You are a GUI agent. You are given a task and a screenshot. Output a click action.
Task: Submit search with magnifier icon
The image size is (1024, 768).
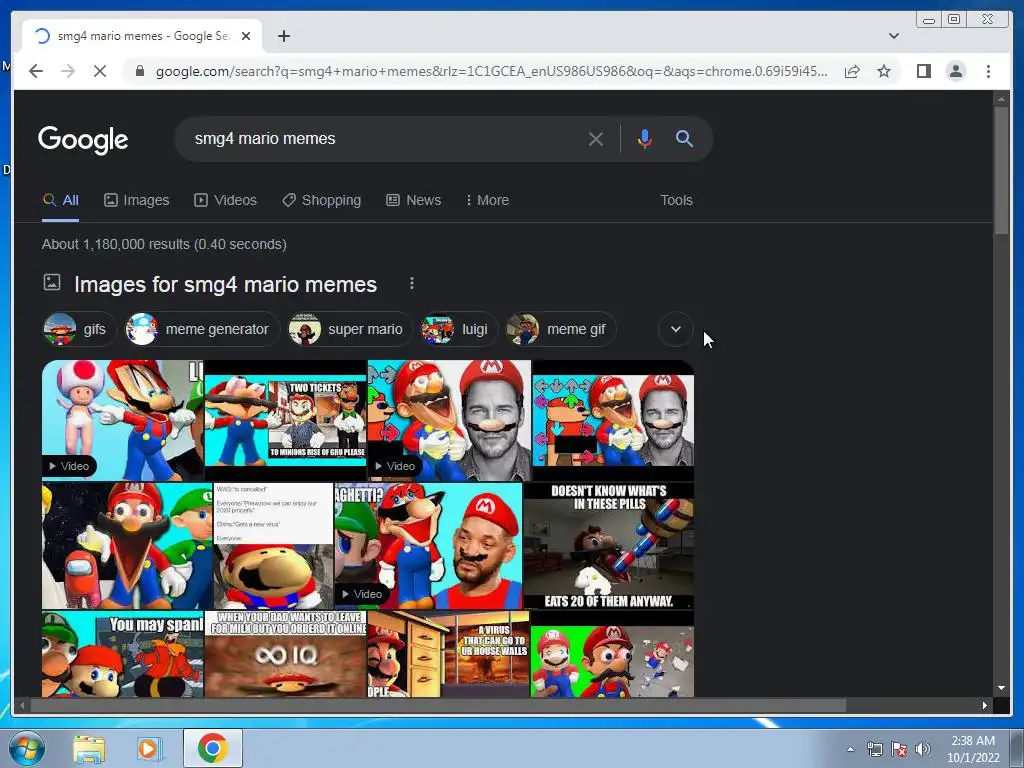(684, 138)
